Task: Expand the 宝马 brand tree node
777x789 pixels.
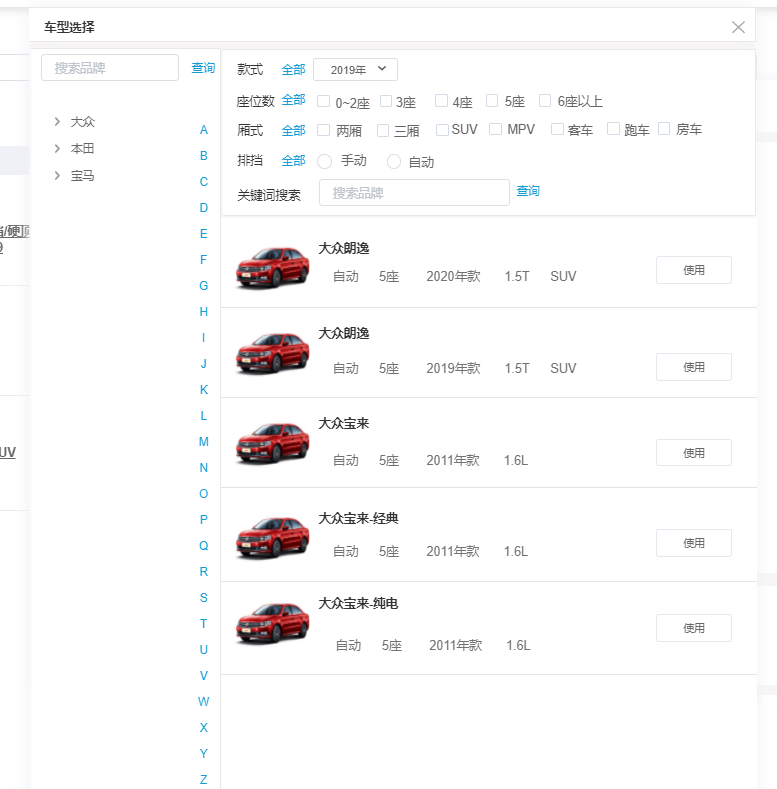Action: pos(57,176)
